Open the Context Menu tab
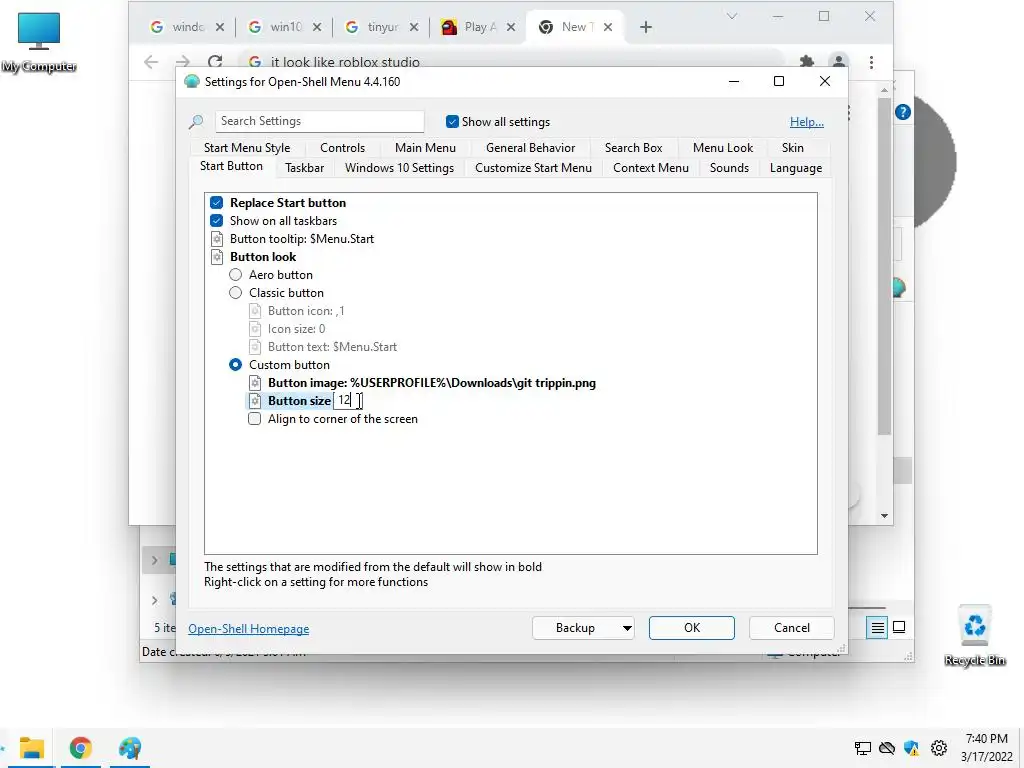1024x768 pixels. [x=650, y=168]
